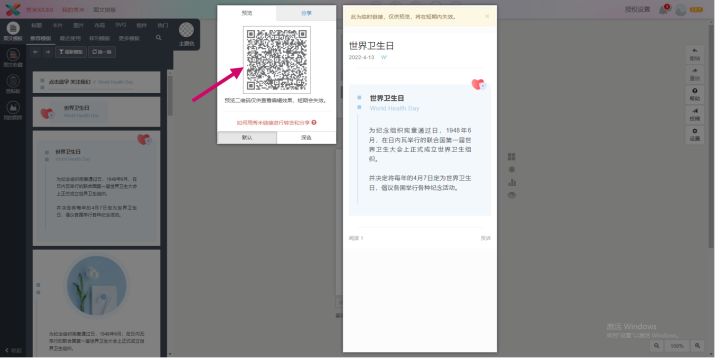Click the bar chart icon beside canvas
Image resolution: width=720 pixels, height=360 pixels.
tap(512, 182)
